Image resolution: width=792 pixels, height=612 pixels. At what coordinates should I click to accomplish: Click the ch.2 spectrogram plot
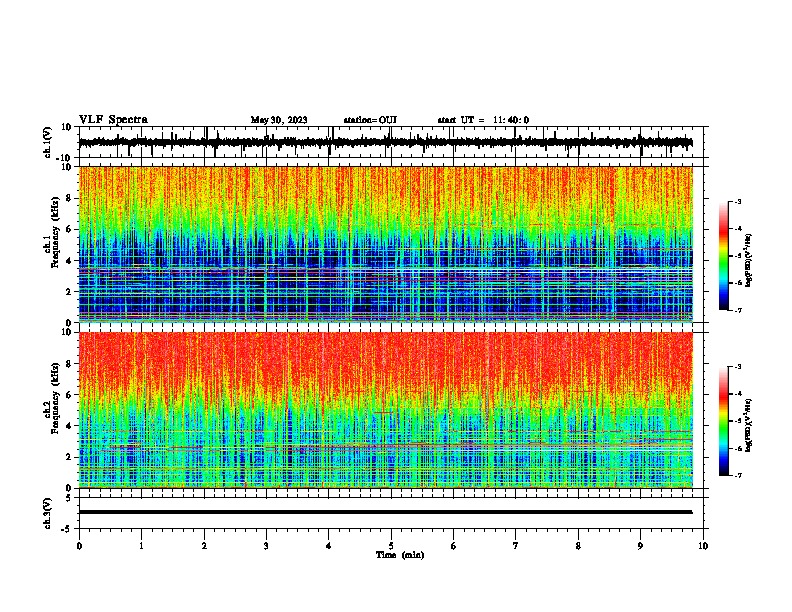(x=386, y=410)
